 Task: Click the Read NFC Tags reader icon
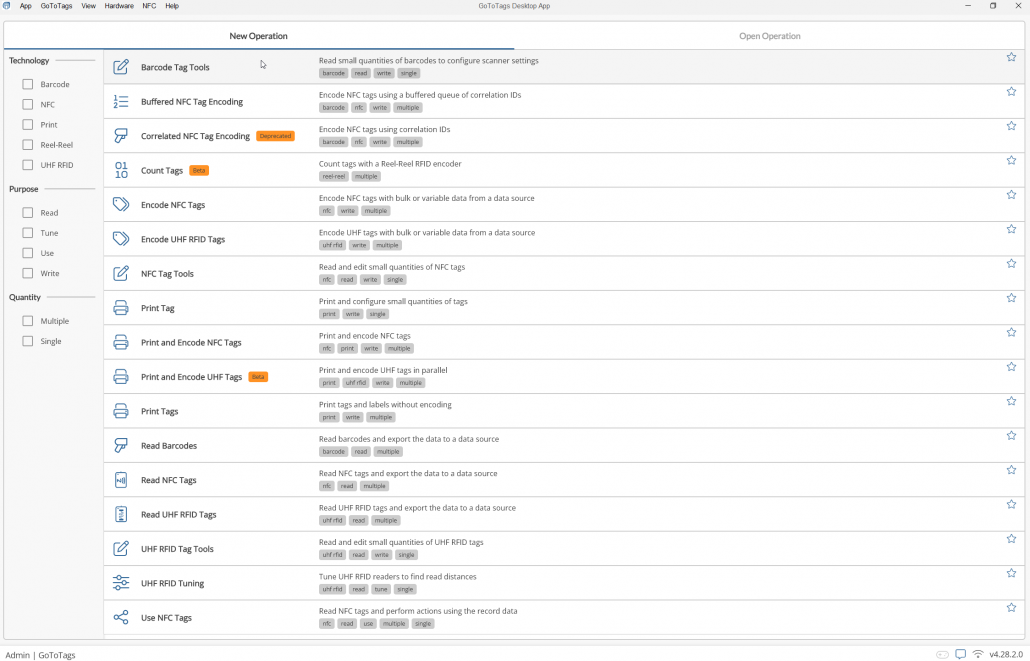tap(121, 479)
